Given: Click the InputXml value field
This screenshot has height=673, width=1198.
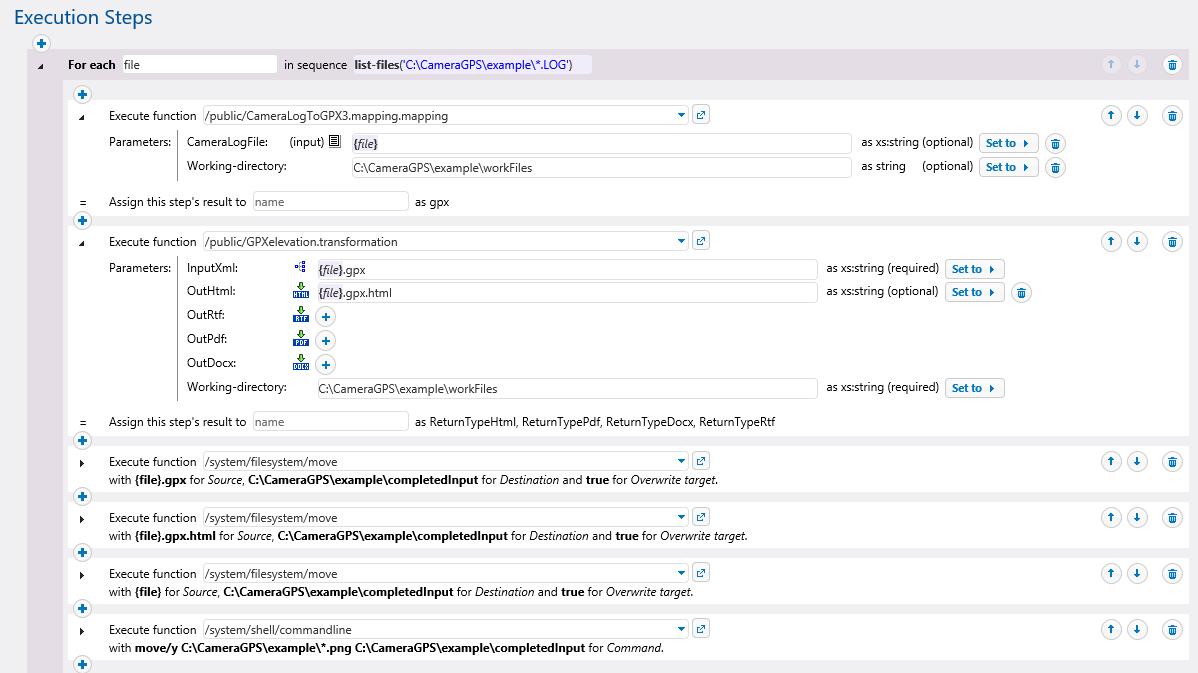Looking at the screenshot, I should point(567,270).
